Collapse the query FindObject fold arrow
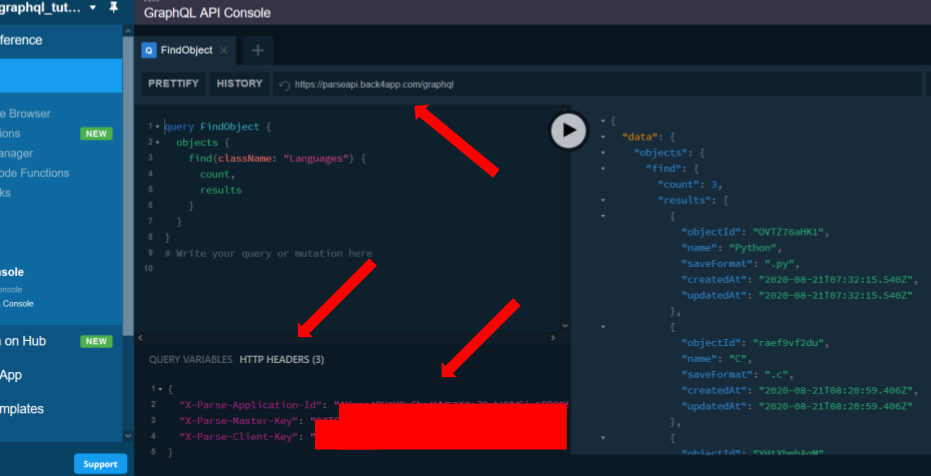Image resolution: width=931 pixels, height=476 pixels. point(158,127)
